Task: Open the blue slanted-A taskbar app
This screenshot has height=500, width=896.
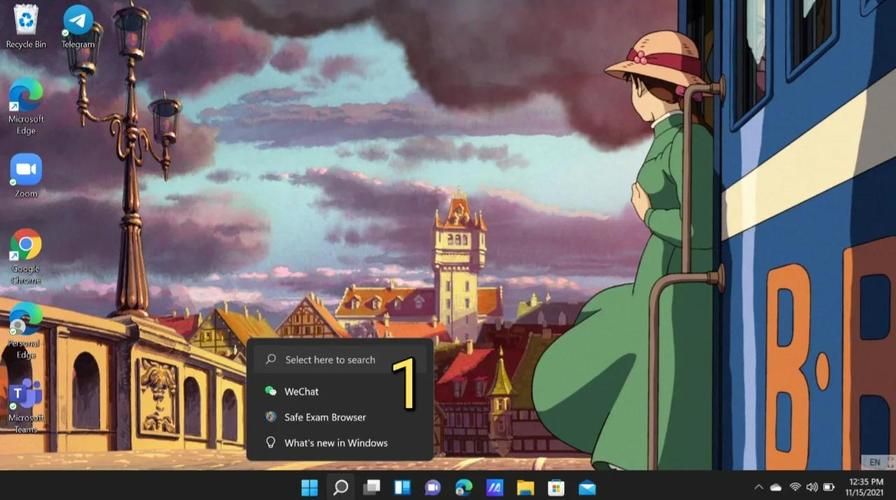Action: 494,487
